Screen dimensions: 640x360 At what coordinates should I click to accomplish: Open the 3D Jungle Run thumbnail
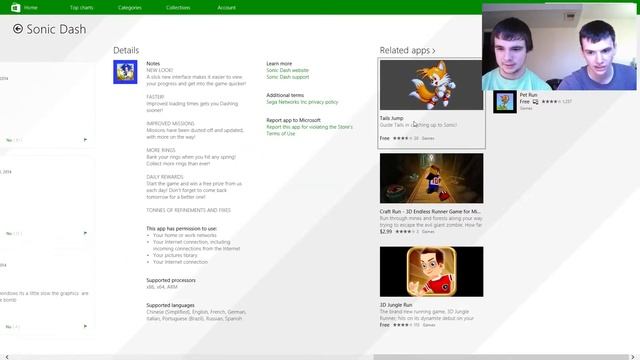click(x=431, y=271)
